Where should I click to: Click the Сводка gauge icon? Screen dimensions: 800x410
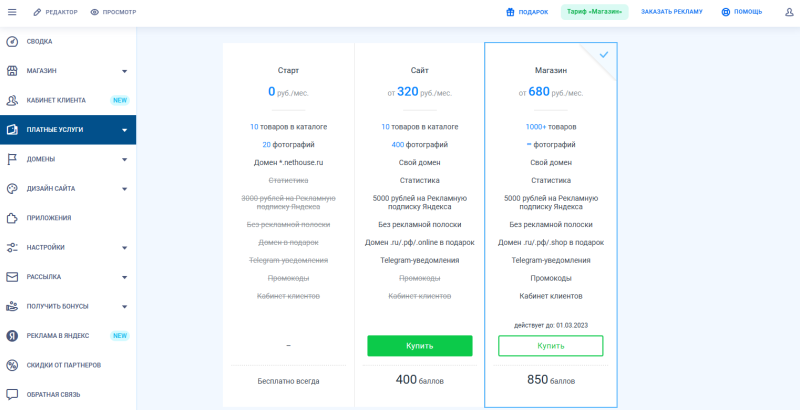pyautogui.click(x=12, y=42)
